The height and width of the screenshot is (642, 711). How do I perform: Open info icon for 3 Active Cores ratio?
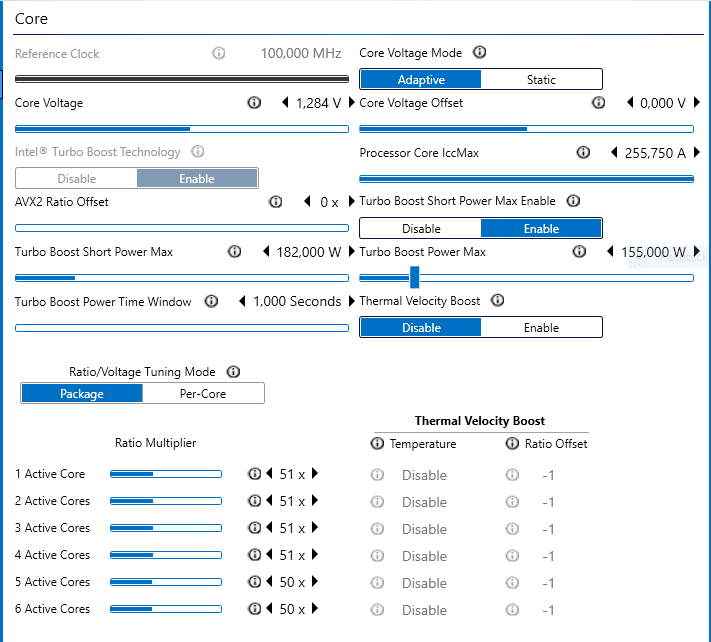(x=254, y=528)
